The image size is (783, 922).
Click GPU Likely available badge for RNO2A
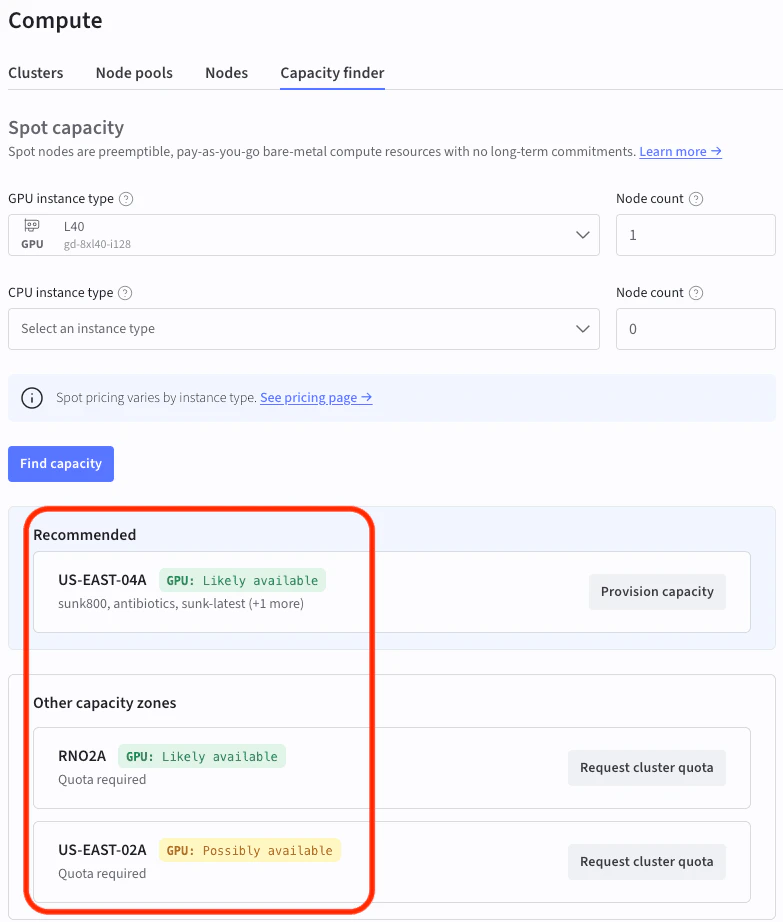click(x=202, y=756)
